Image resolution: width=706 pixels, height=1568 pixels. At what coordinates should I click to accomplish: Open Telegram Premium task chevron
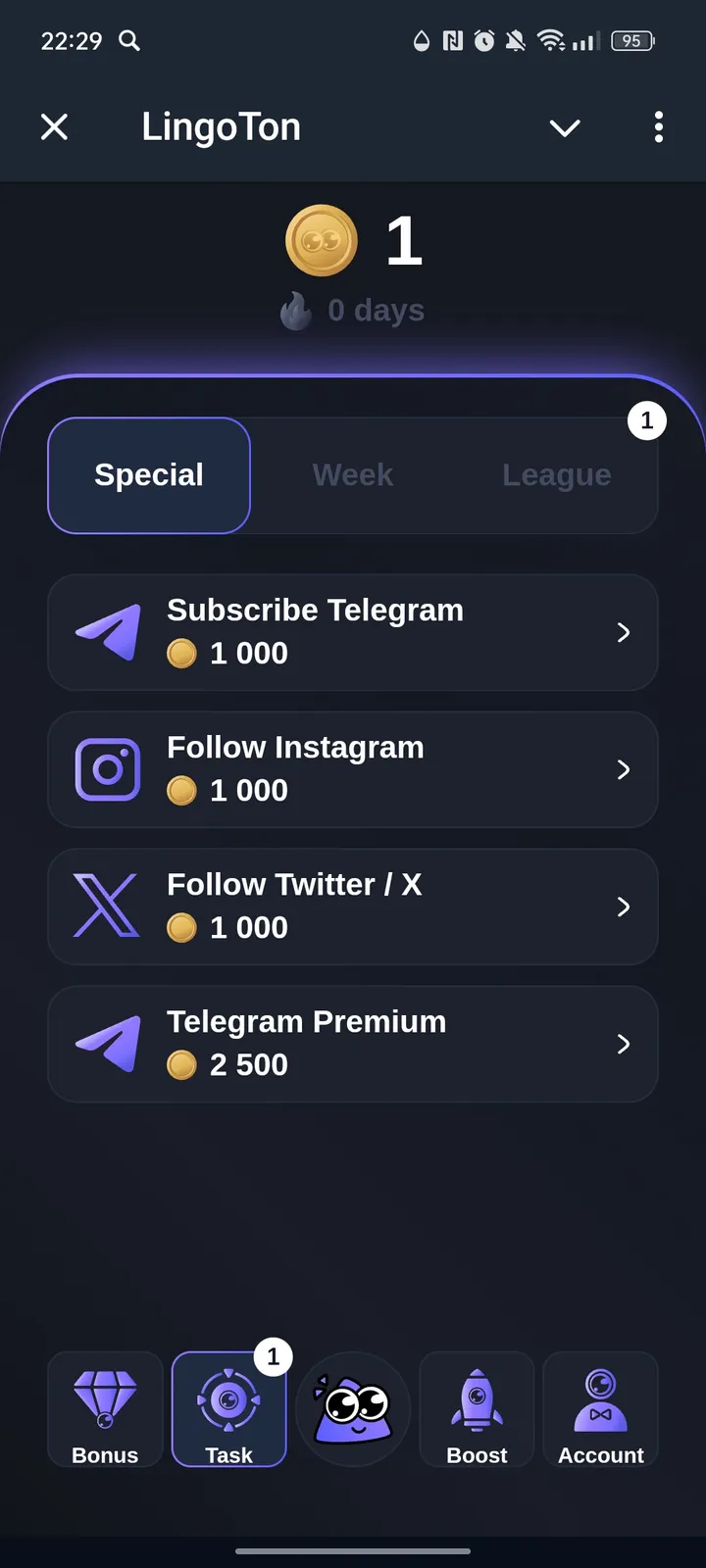tap(624, 1044)
